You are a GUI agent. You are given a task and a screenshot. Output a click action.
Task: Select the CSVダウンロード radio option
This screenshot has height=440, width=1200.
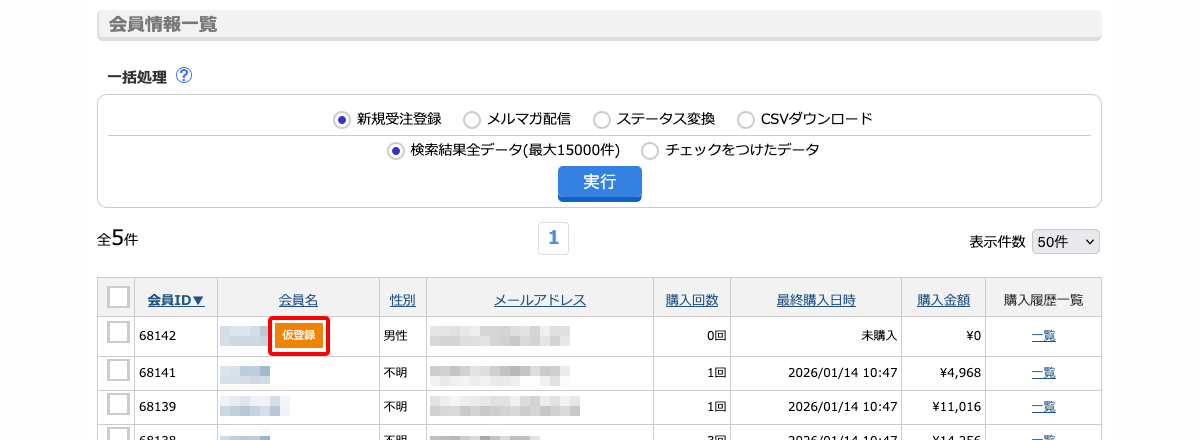tap(746, 119)
